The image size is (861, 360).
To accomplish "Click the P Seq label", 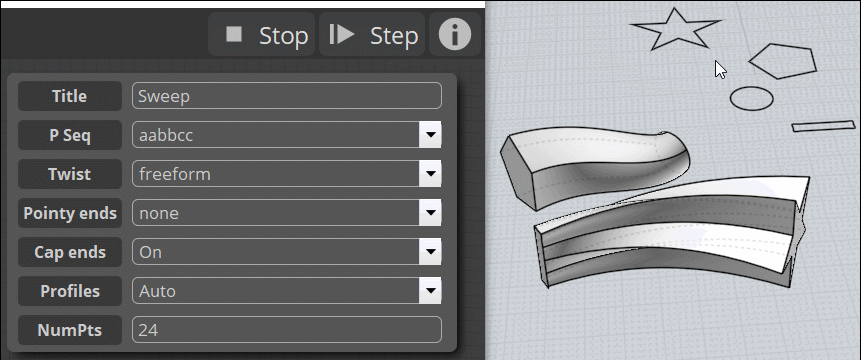I will tap(70, 135).
